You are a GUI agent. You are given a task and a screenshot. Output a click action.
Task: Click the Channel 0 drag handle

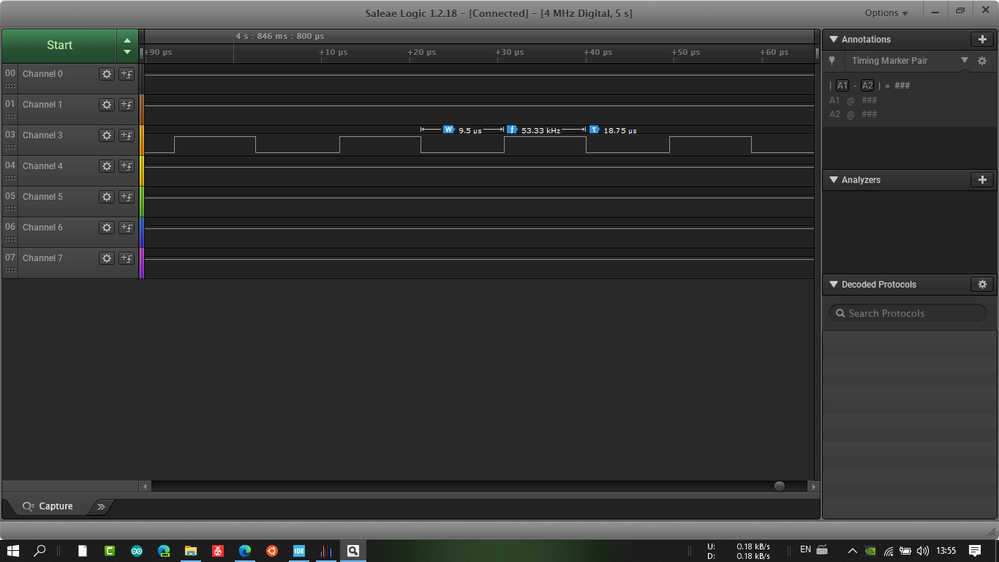[10, 85]
